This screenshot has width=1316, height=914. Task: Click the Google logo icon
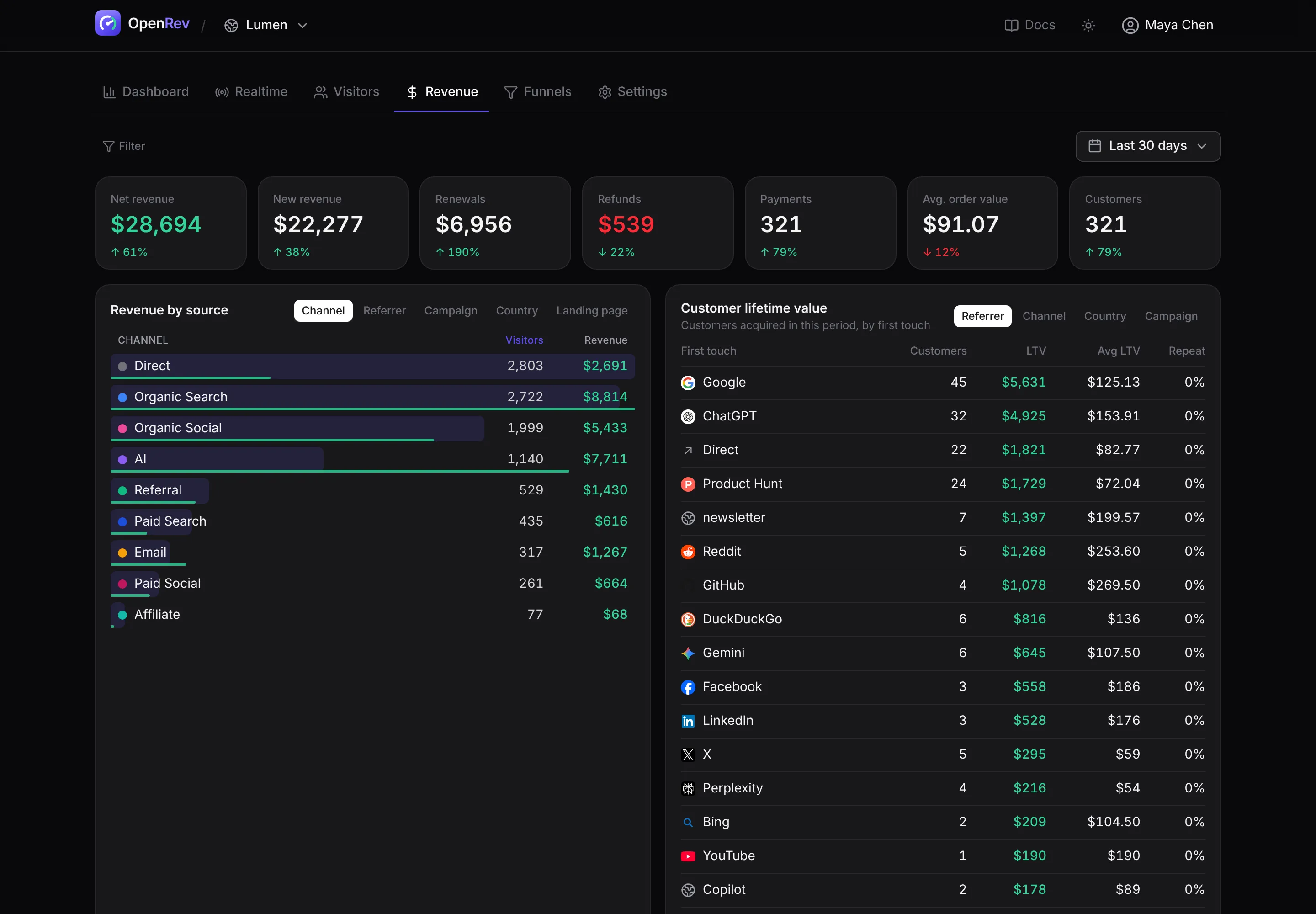[688, 383]
